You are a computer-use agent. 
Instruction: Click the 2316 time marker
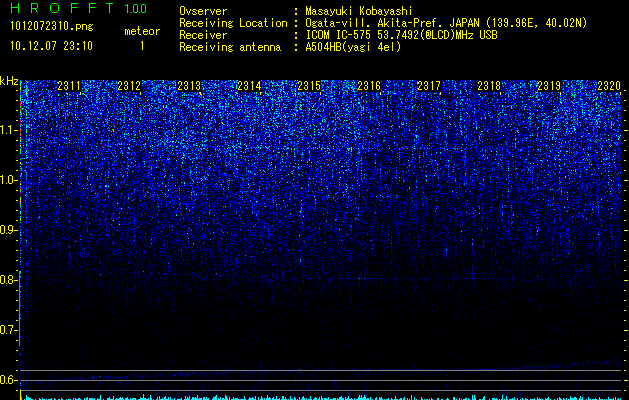(x=369, y=86)
